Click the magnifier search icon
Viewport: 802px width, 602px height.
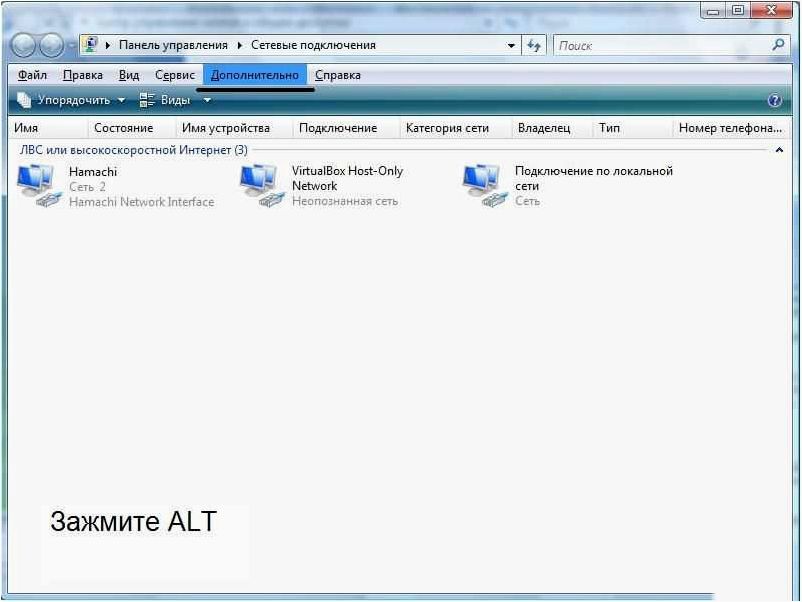[778, 45]
